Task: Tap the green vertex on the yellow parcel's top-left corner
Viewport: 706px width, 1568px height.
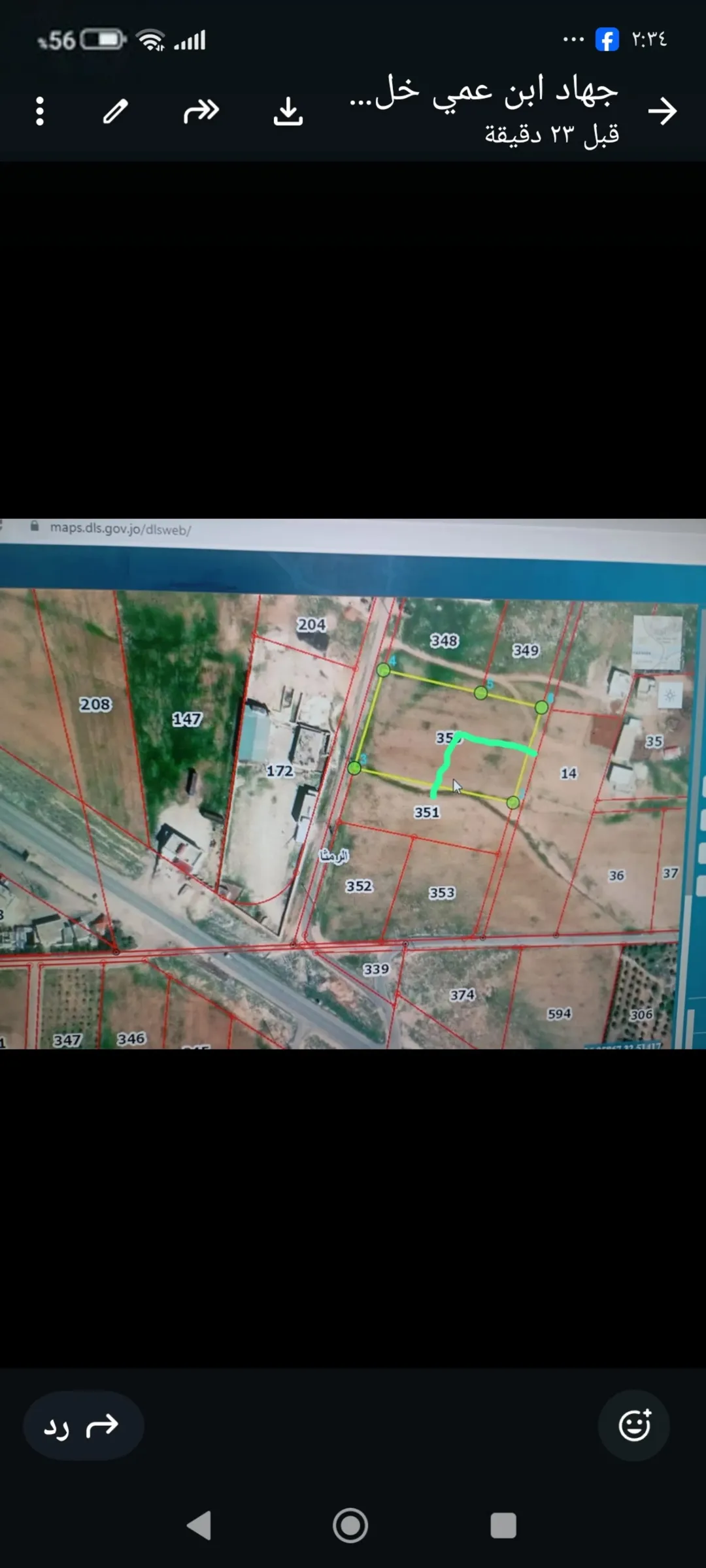Action: pos(384,669)
